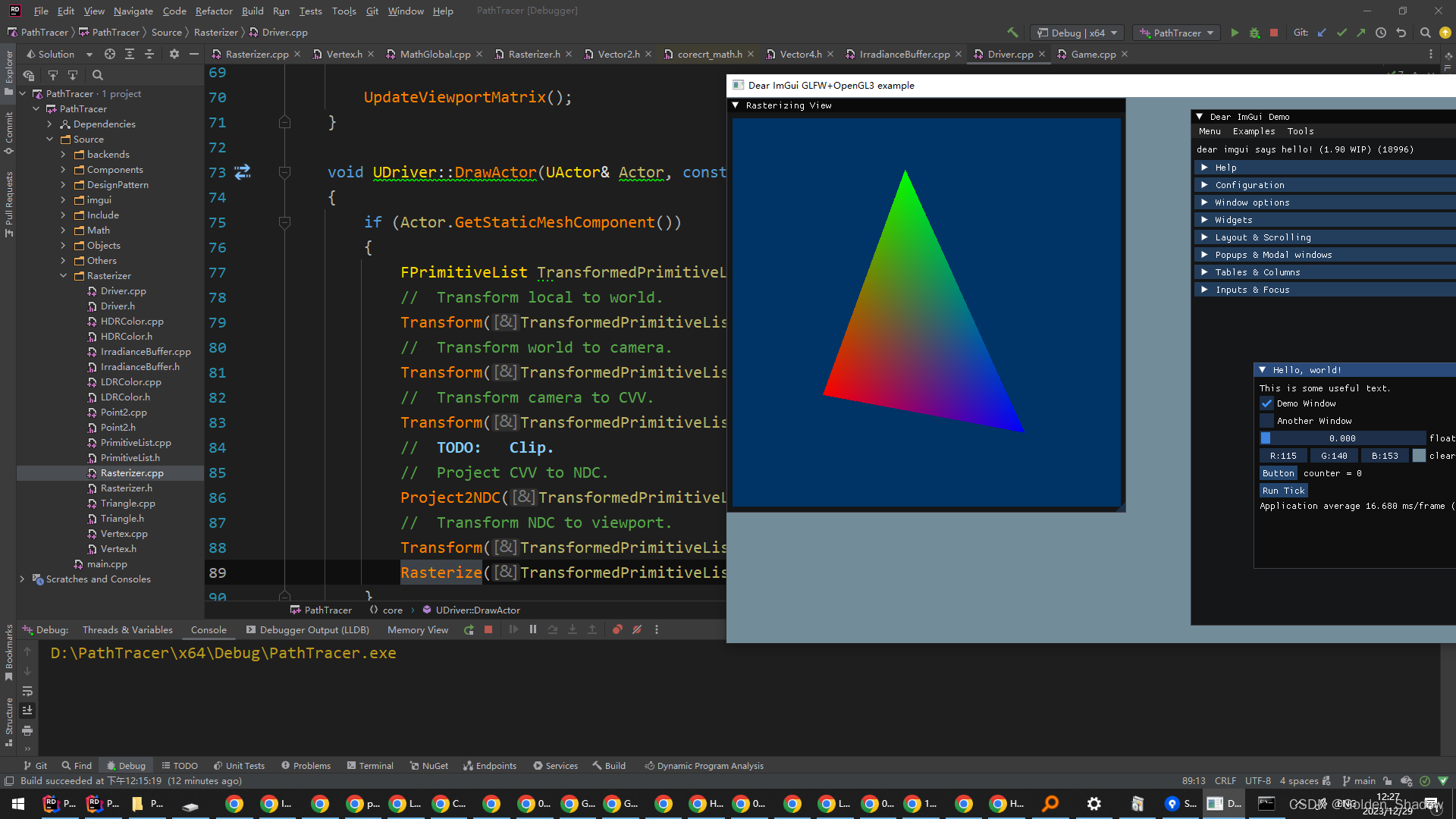Click Run Tick button in ImGui
Screen dimensions: 1456x819
pos(1283,491)
